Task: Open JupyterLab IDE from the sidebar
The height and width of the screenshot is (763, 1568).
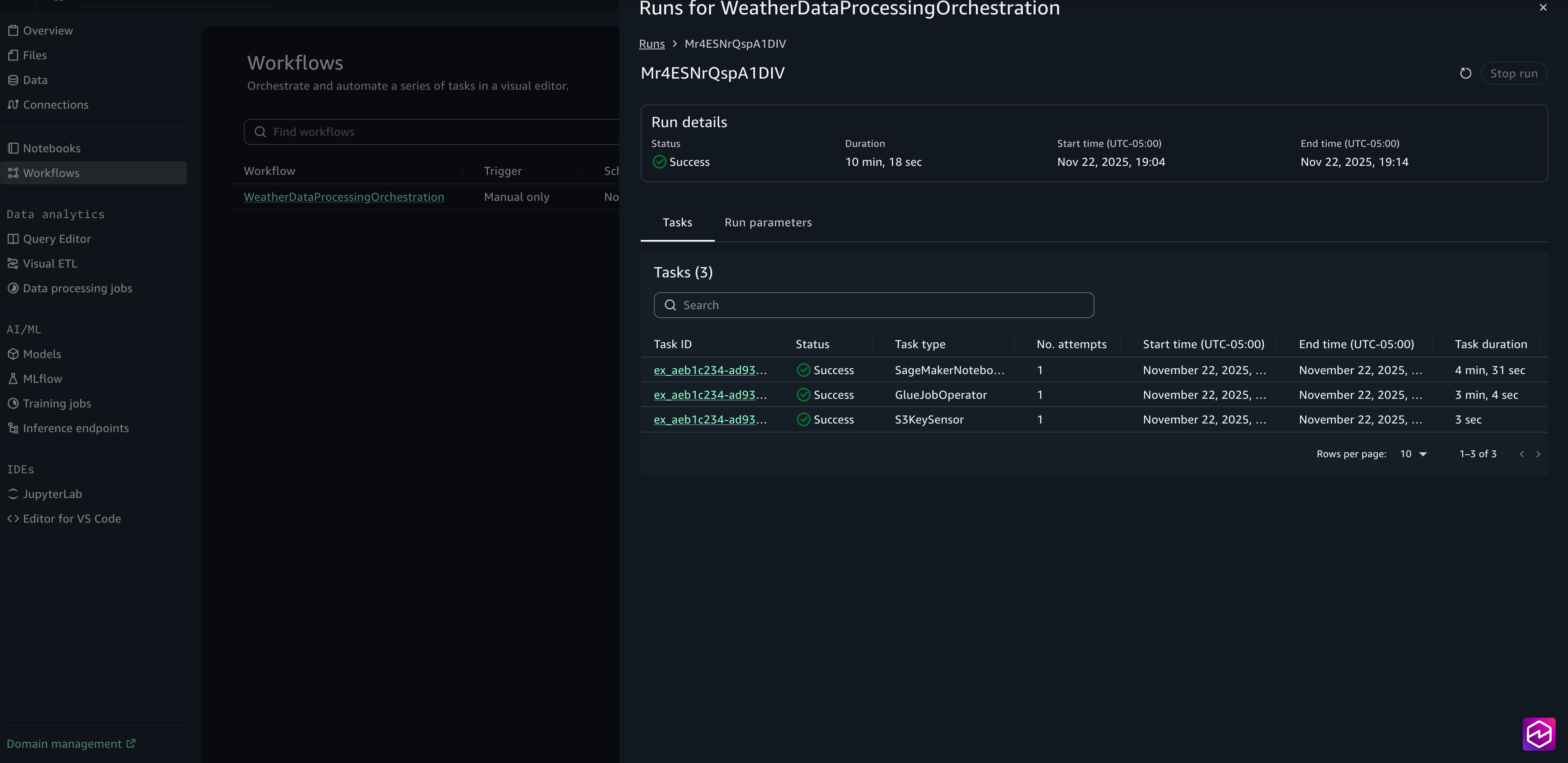Action: pyautogui.click(x=52, y=494)
